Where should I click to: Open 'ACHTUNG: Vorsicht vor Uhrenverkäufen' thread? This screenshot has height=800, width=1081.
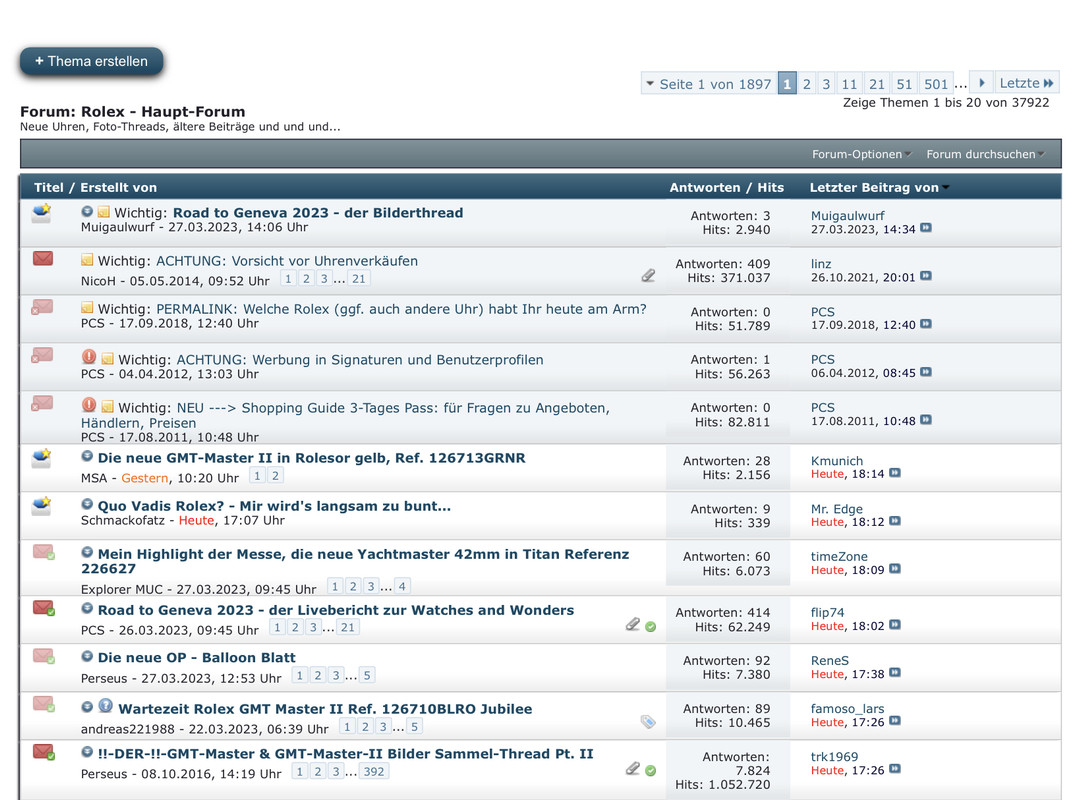[287, 261]
